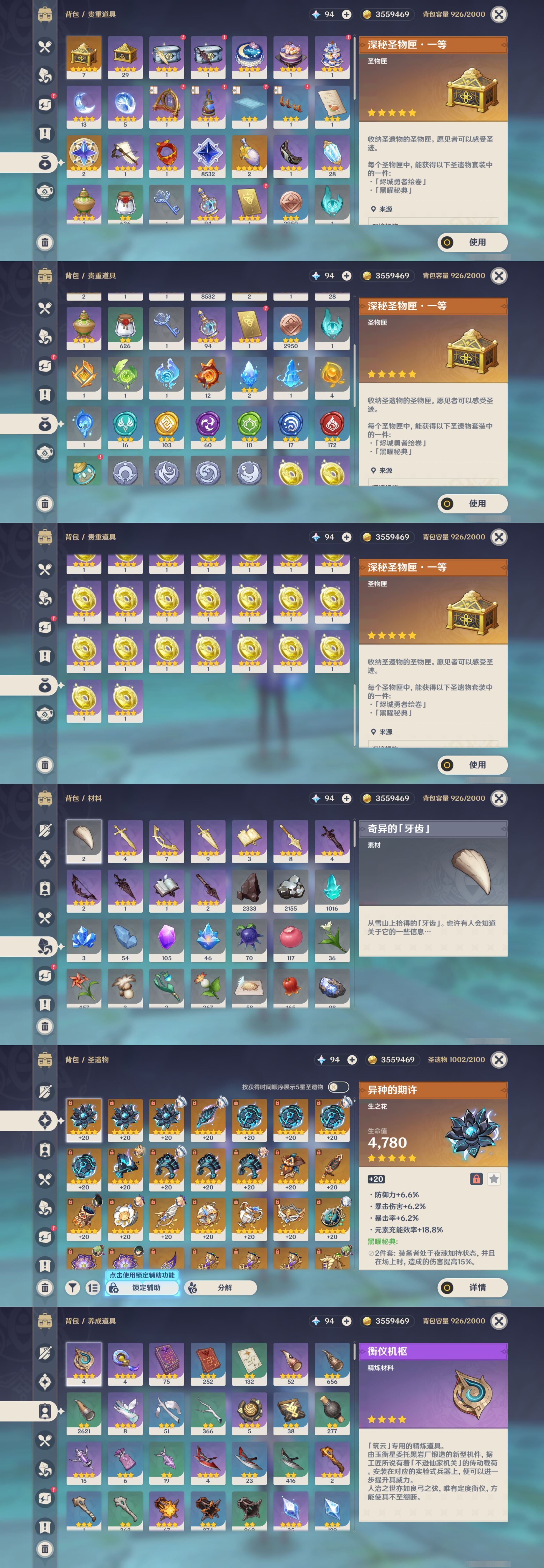Image resolution: width=544 pixels, height=1568 pixels.
Task: Toggle 按获得时间顺序展示5星圣遗物 switch
Action: click(338, 1086)
